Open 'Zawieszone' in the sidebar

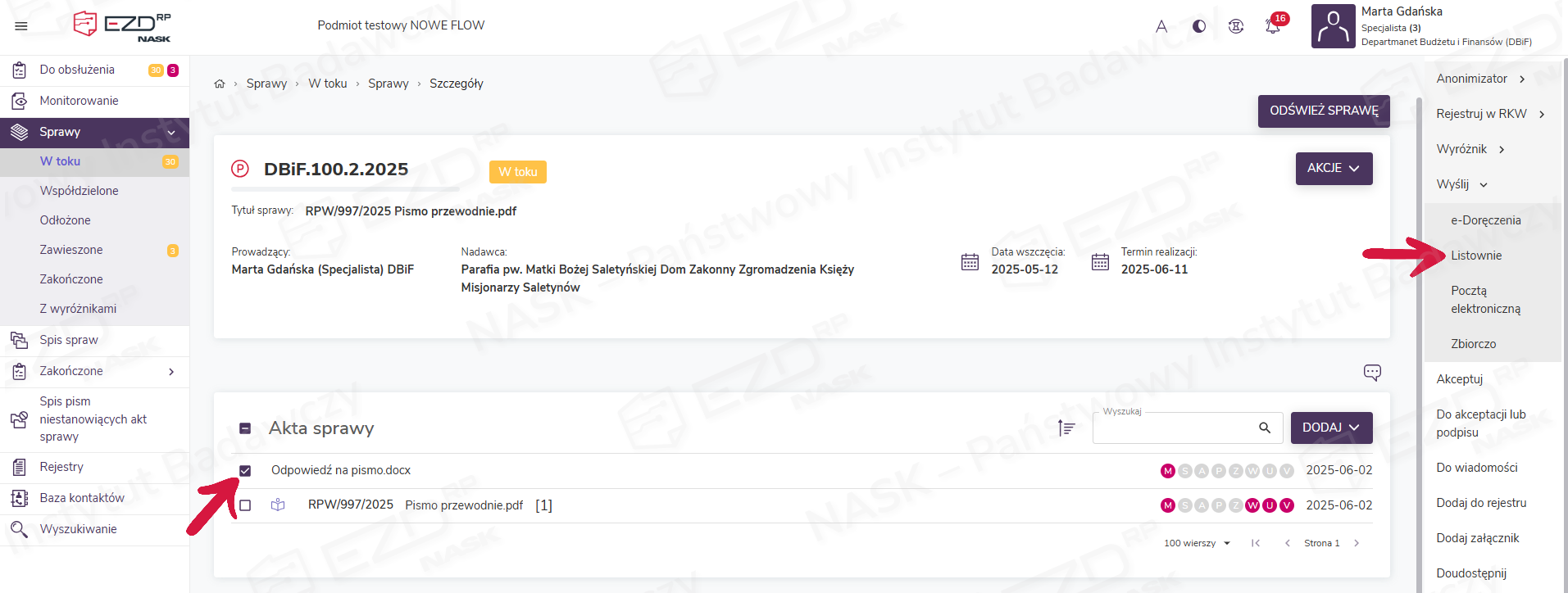coord(71,250)
